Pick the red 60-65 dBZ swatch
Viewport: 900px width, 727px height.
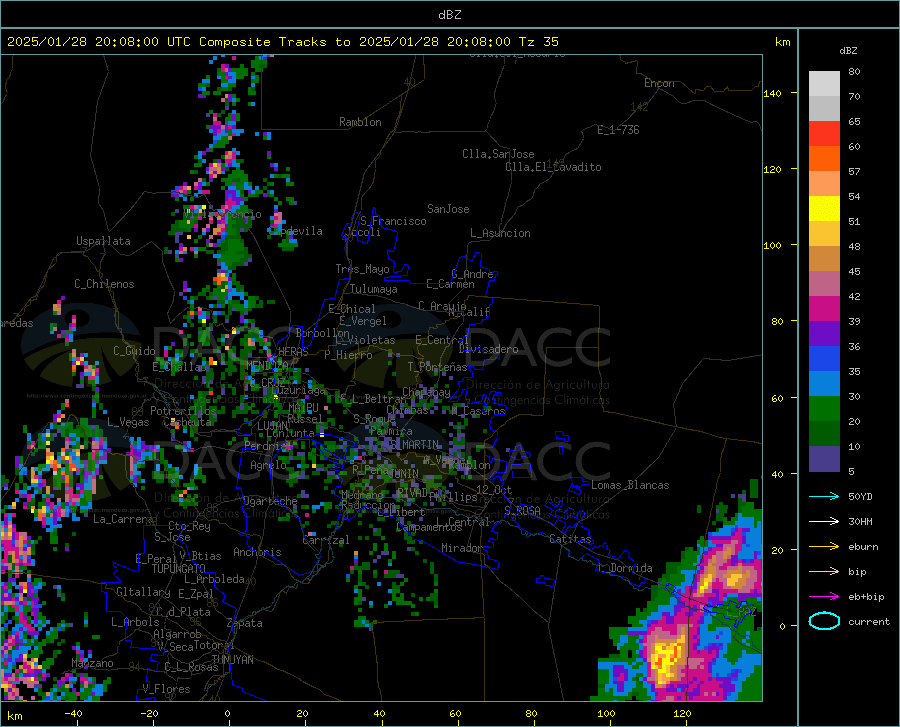[824, 134]
